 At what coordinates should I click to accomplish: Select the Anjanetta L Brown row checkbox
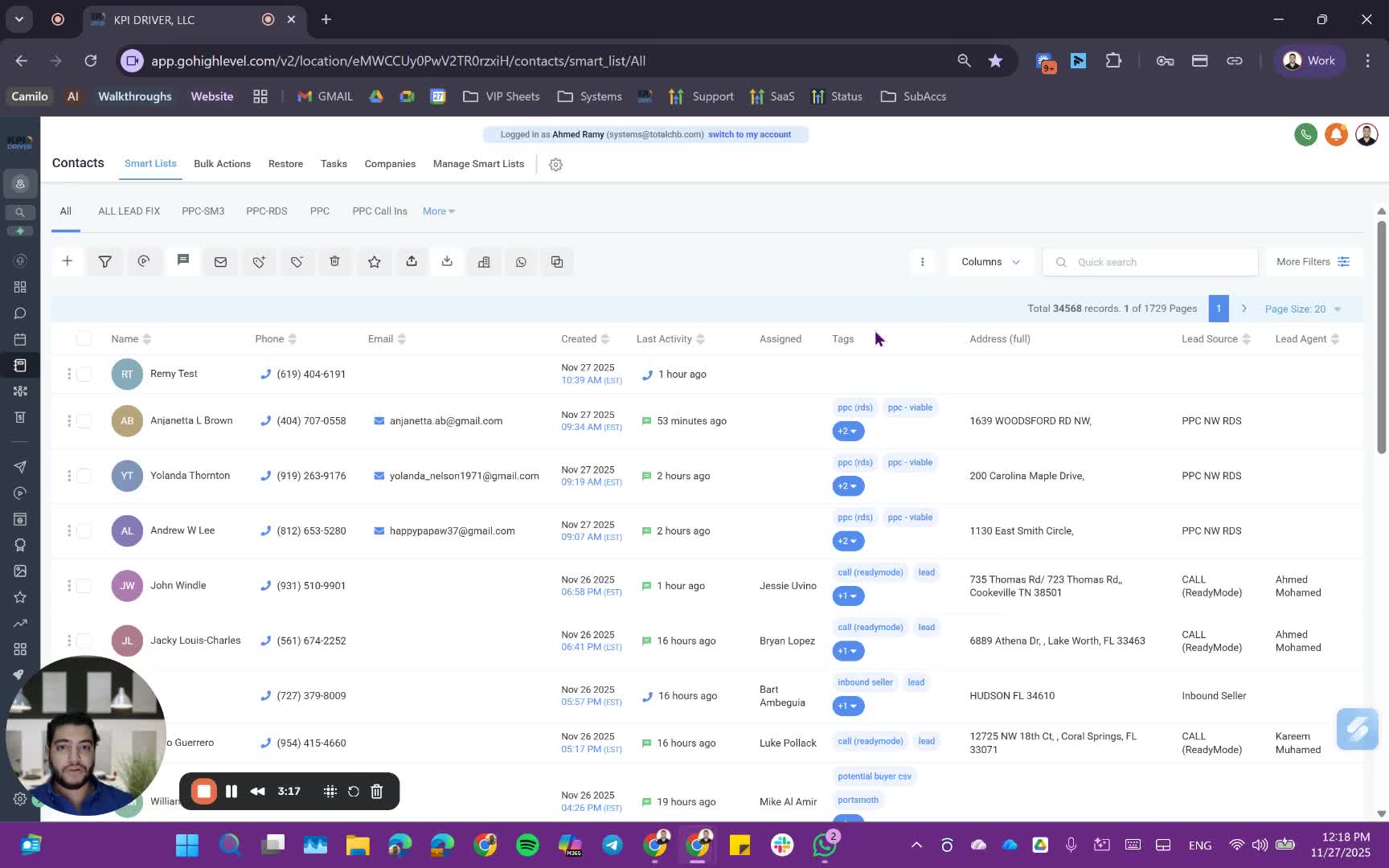pyautogui.click(x=84, y=420)
